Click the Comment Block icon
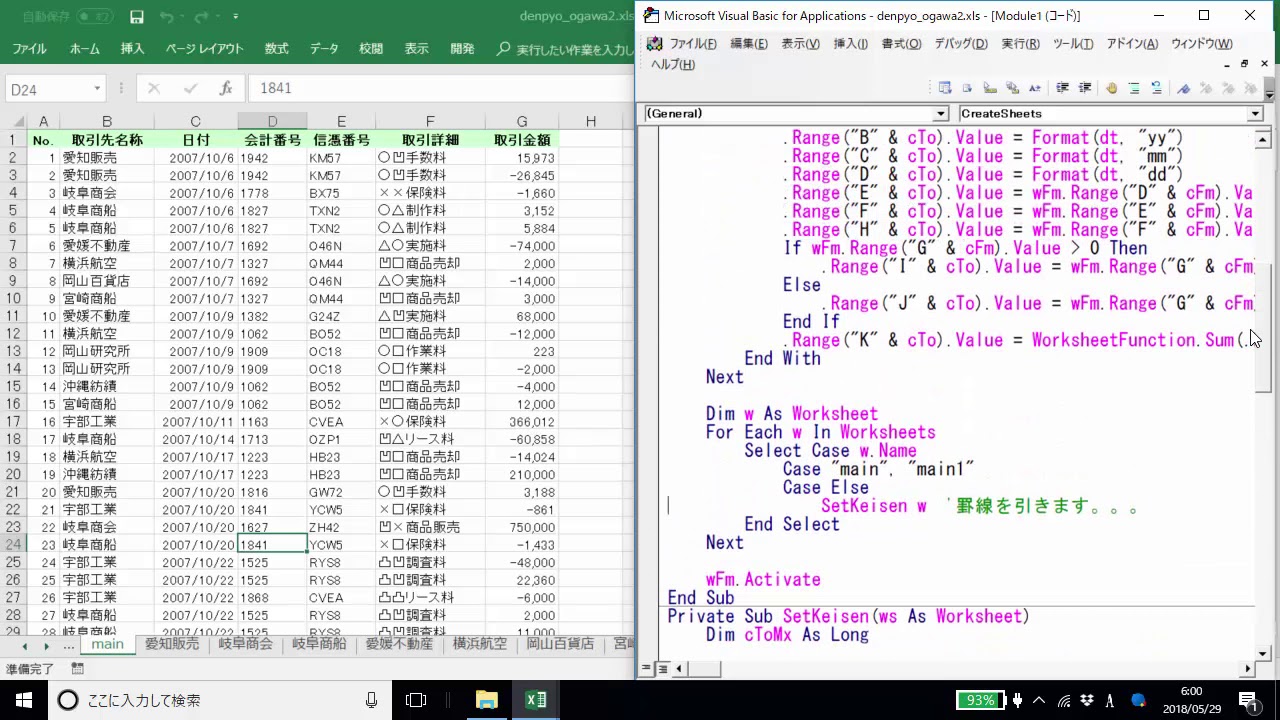Image resolution: width=1280 pixels, height=720 pixels. (x=1134, y=88)
